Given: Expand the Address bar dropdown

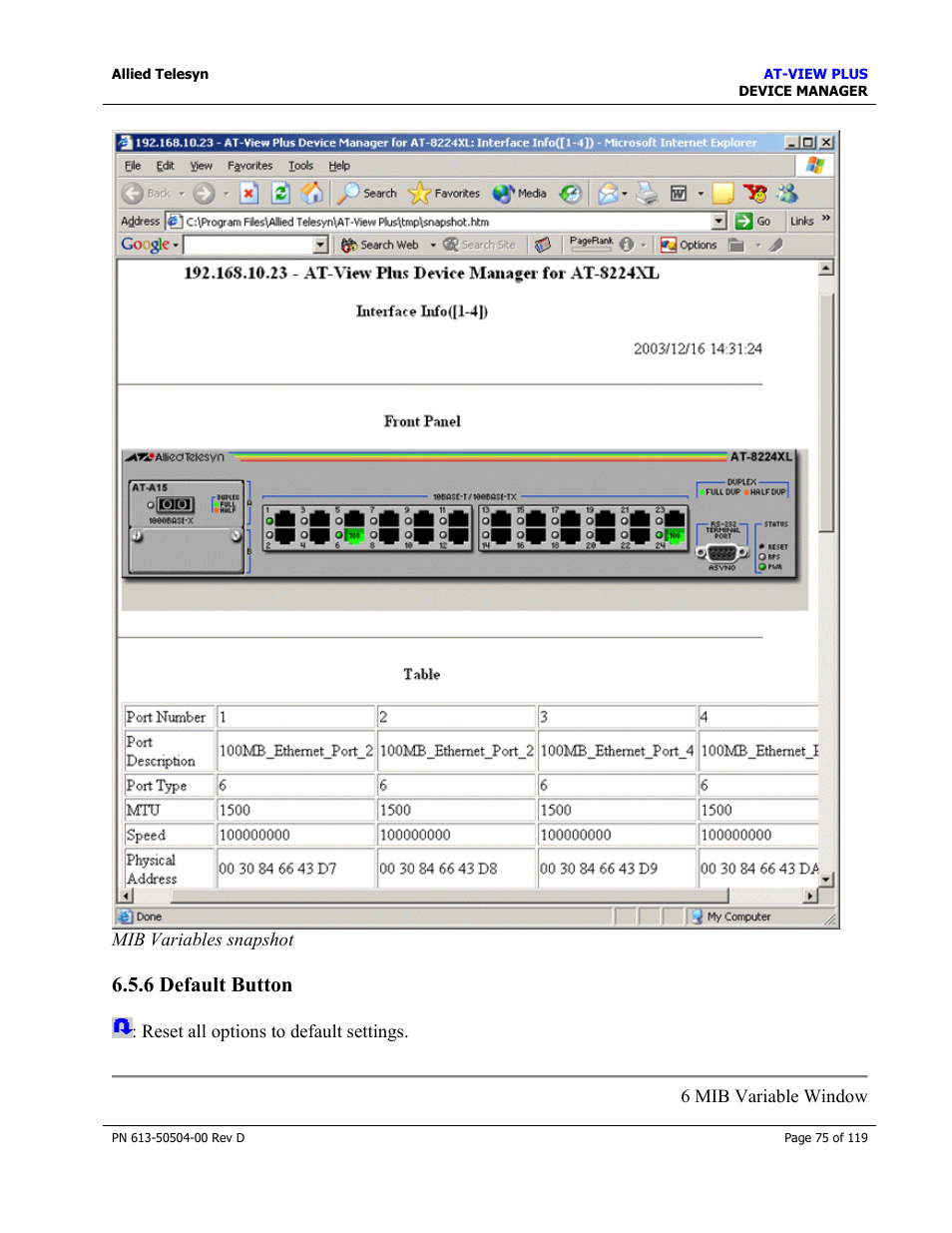Looking at the screenshot, I should [718, 222].
